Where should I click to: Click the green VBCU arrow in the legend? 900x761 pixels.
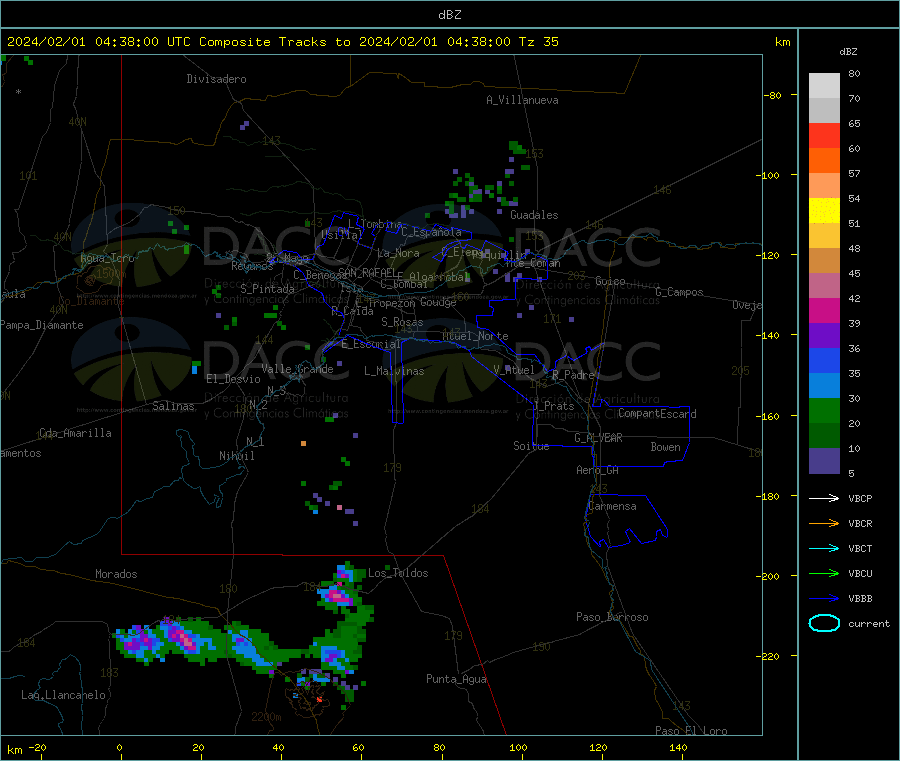(824, 573)
